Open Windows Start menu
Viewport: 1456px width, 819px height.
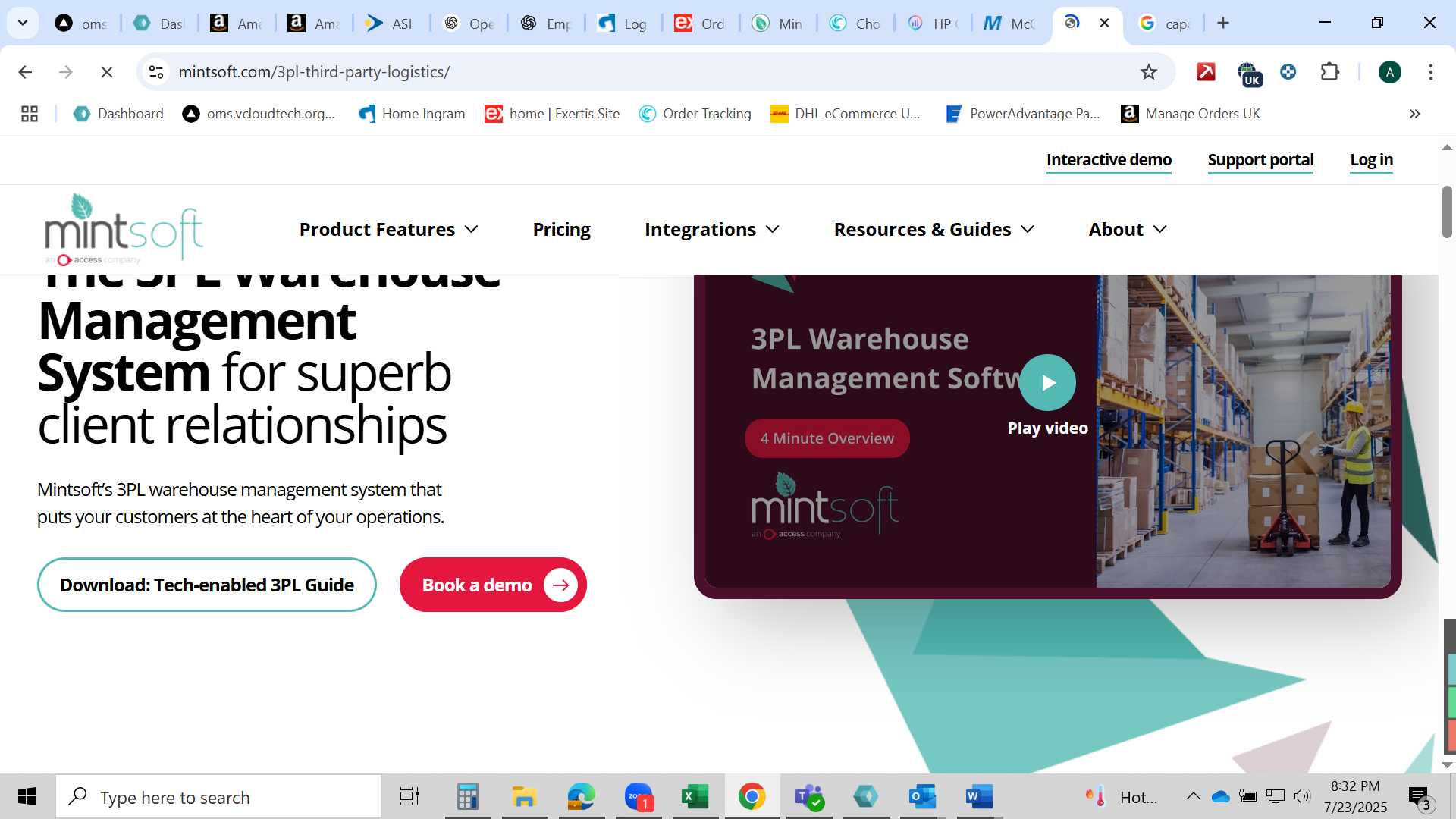tap(27, 797)
